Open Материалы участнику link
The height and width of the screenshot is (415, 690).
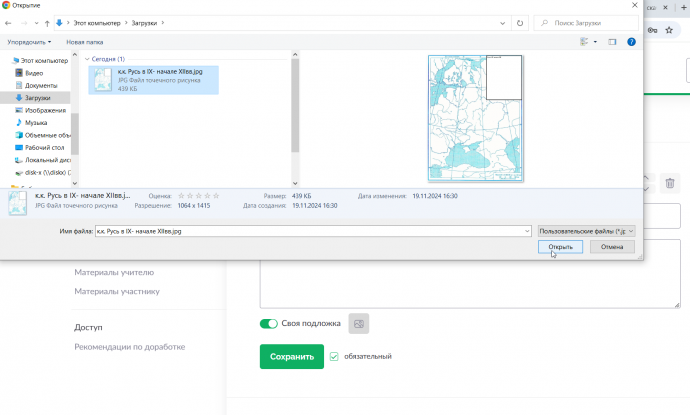(x=116, y=292)
